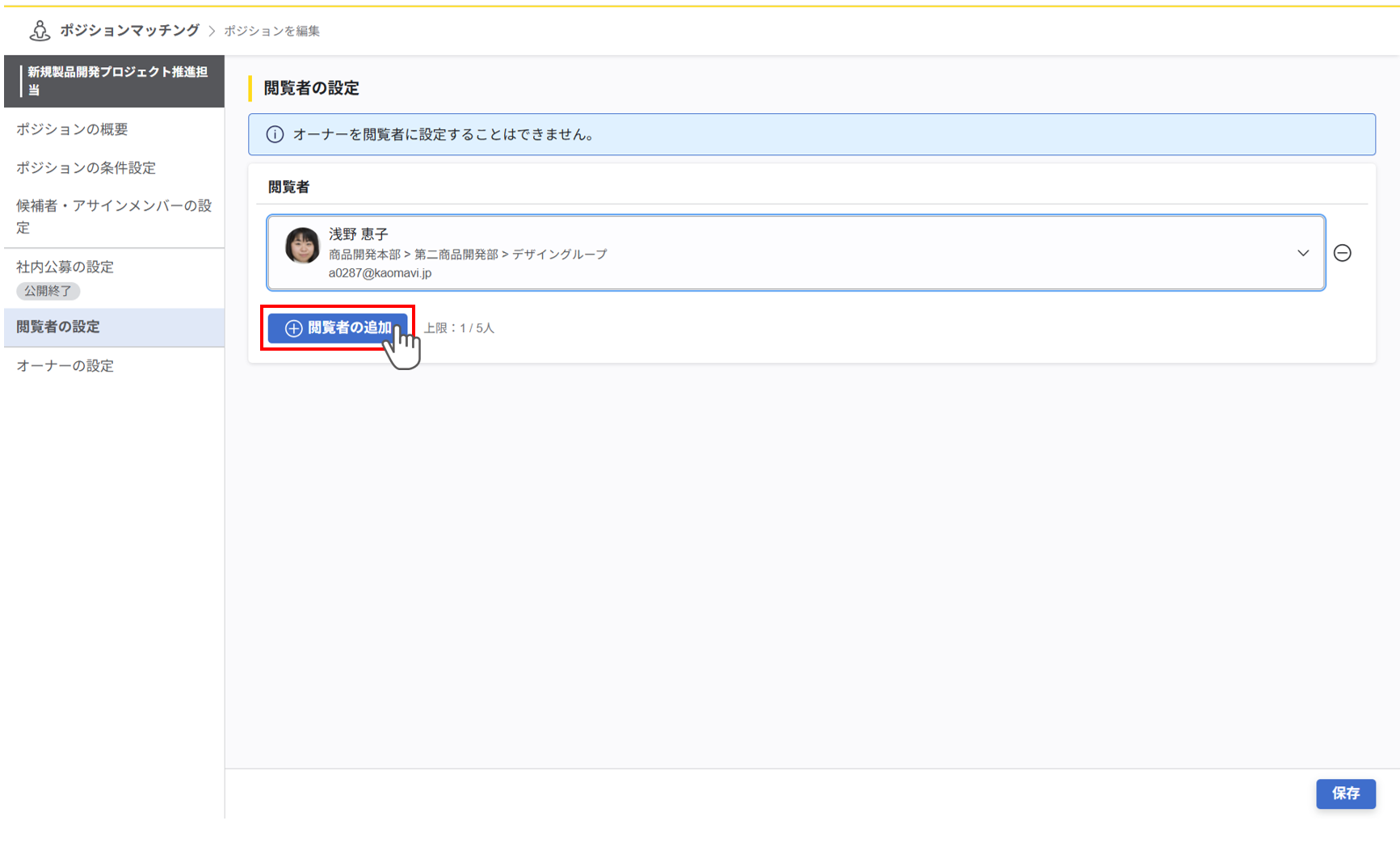Open 社内公募の設定 in the sidebar
This screenshot has width=1400, height=846.
tap(65, 267)
